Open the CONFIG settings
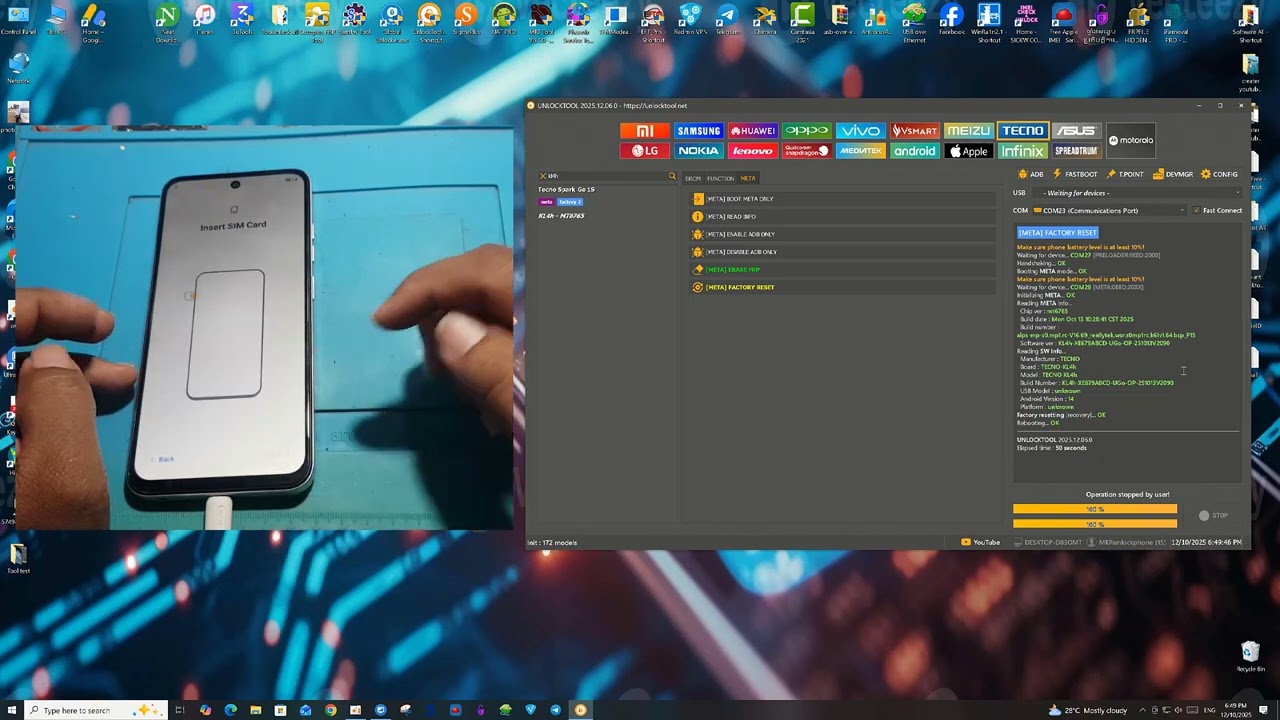The height and width of the screenshot is (720, 1280). point(1219,174)
